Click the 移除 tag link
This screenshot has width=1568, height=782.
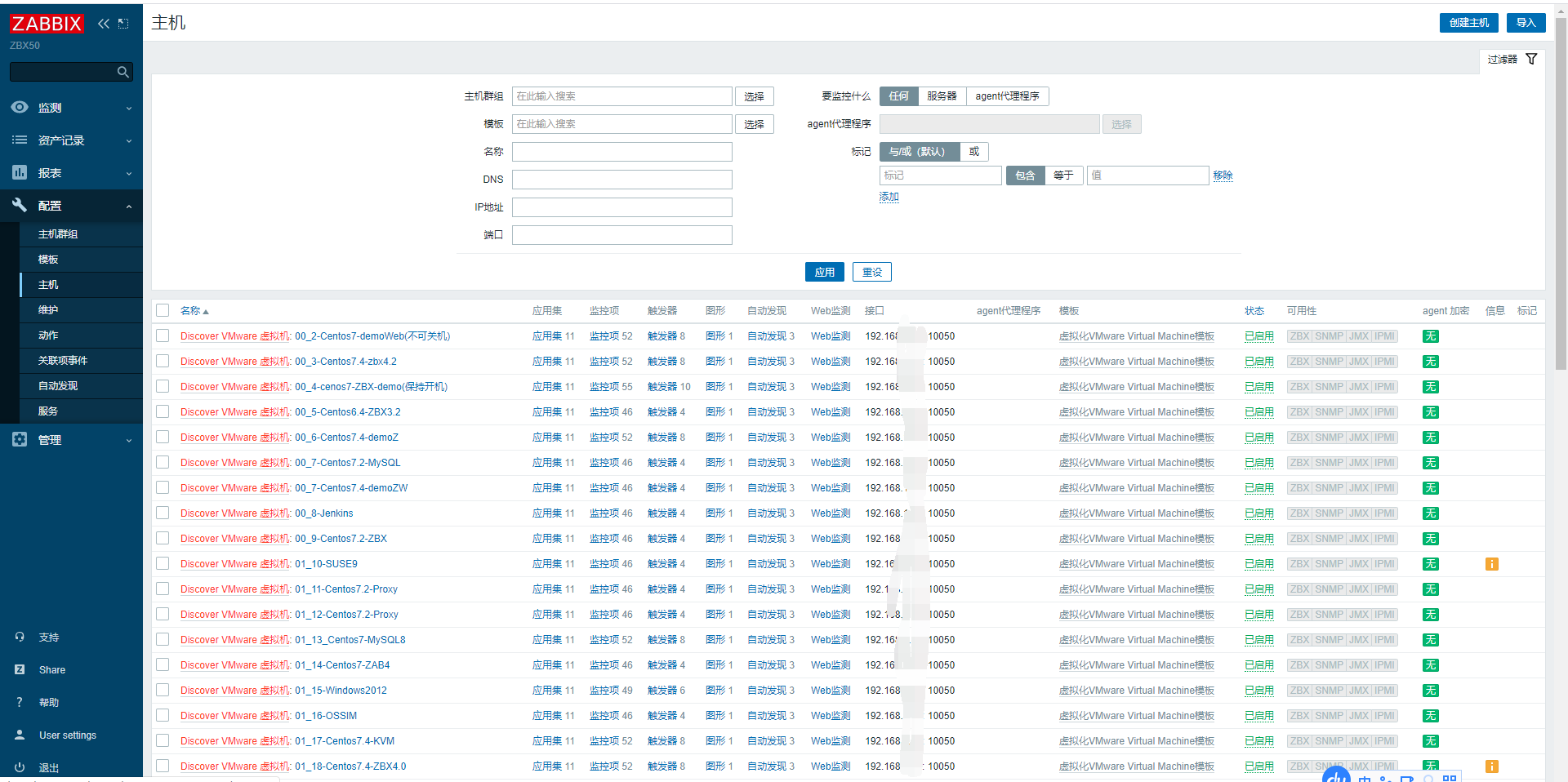point(1223,176)
